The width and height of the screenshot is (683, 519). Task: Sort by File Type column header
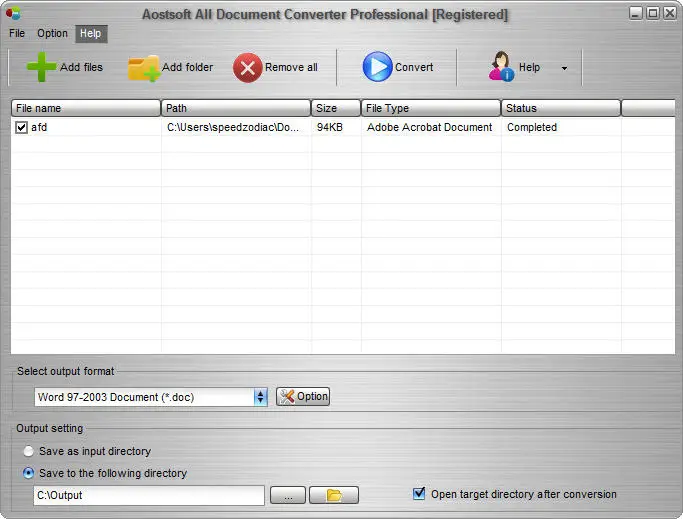tap(431, 108)
